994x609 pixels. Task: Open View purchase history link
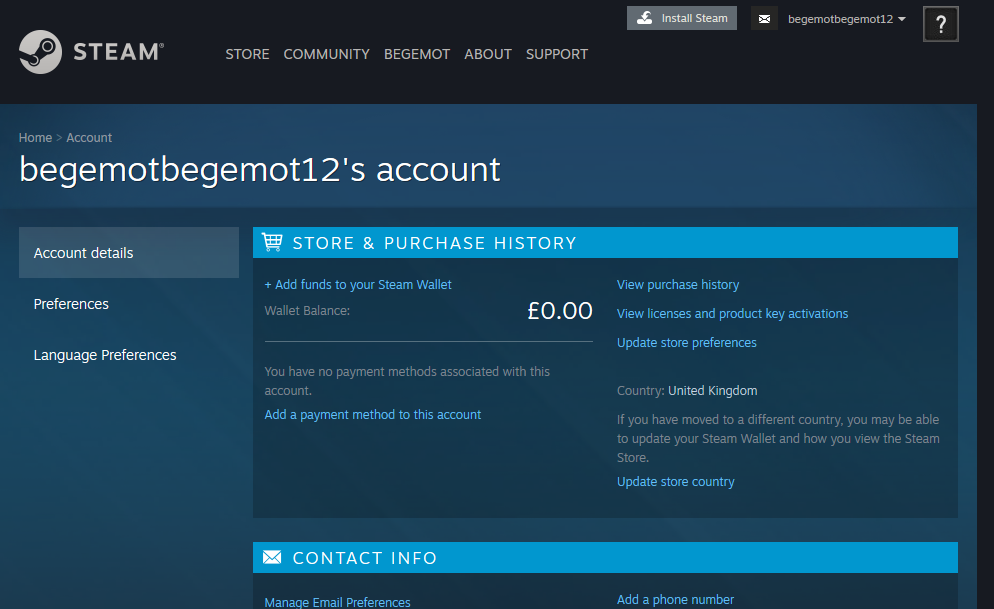678,285
